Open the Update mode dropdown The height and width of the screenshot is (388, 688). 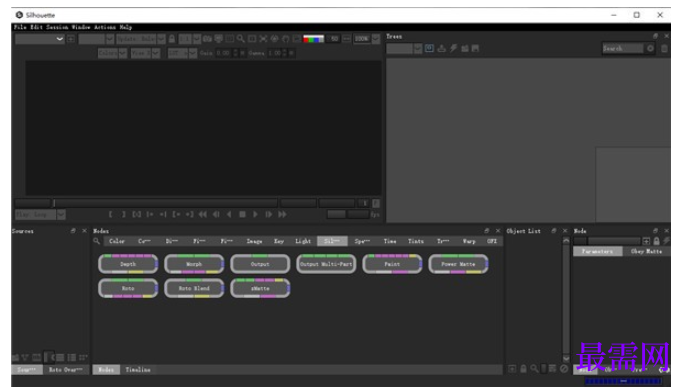140,39
